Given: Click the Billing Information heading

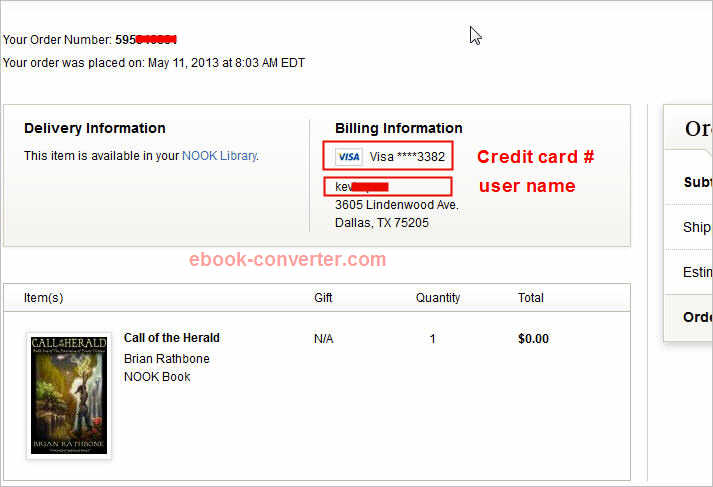Looking at the screenshot, I should (399, 128).
